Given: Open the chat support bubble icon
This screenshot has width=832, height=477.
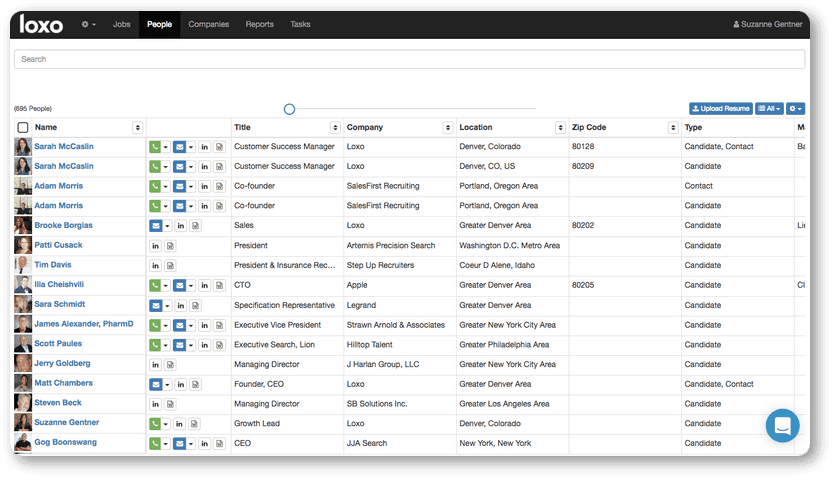Looking at the screenshot, I should pos(782,425).
